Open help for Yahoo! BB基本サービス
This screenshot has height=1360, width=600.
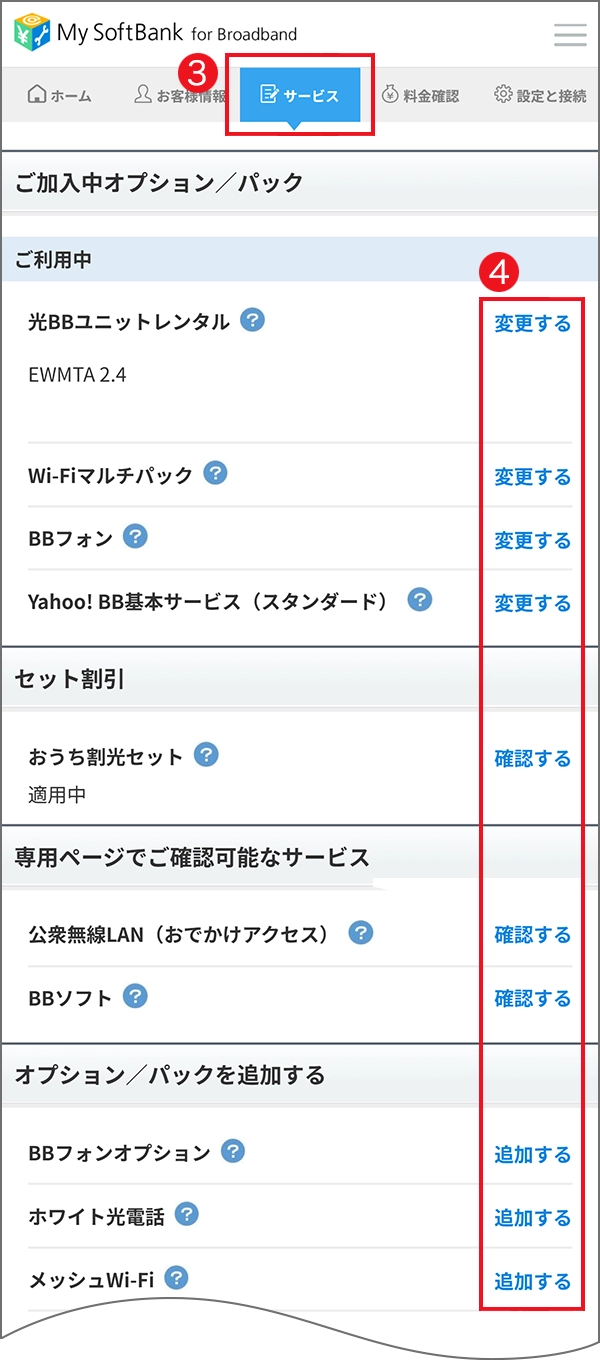coord(420,600)
